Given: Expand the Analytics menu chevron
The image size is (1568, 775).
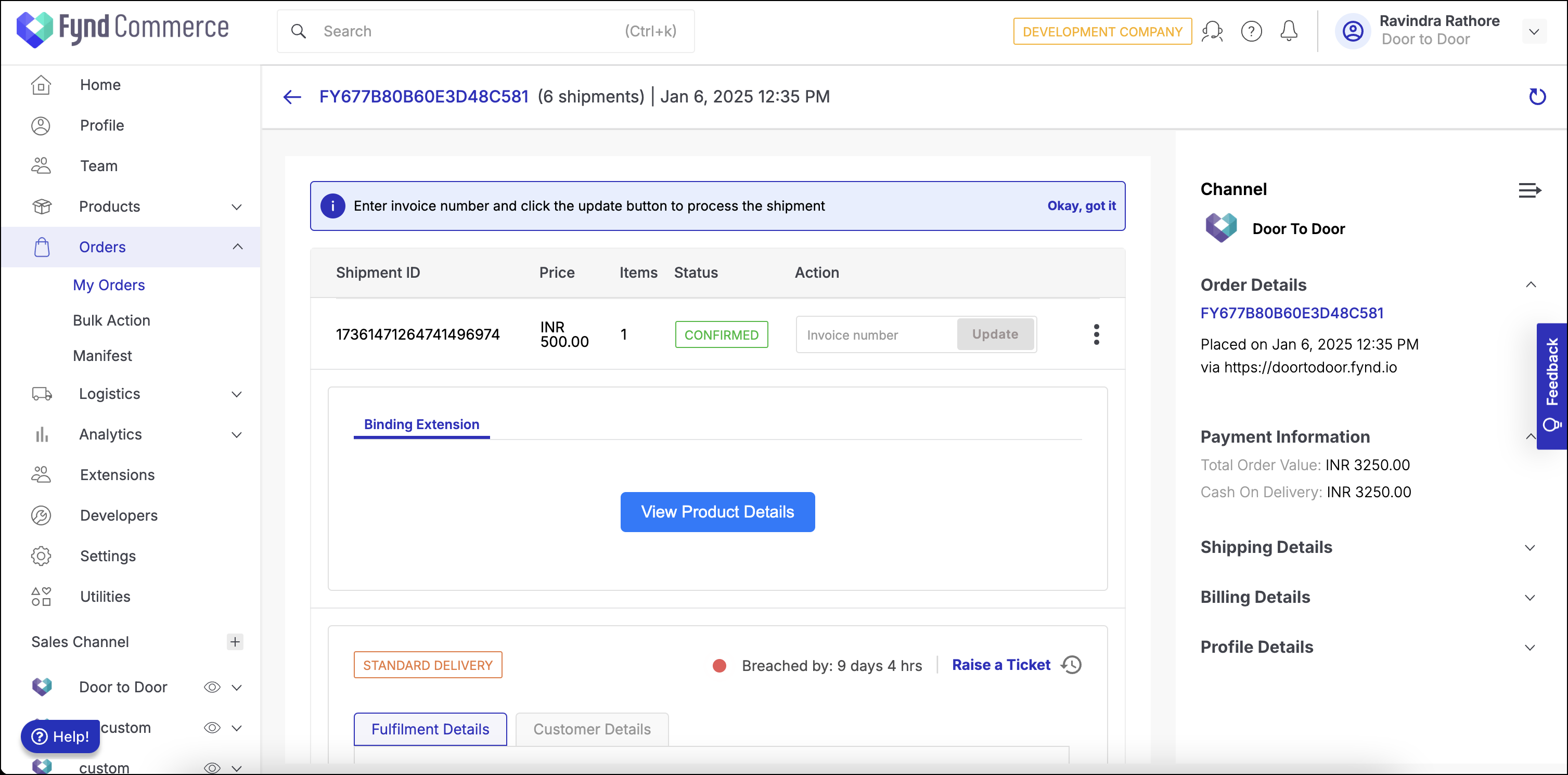Looking at the screenshot, I should point(237,435).
